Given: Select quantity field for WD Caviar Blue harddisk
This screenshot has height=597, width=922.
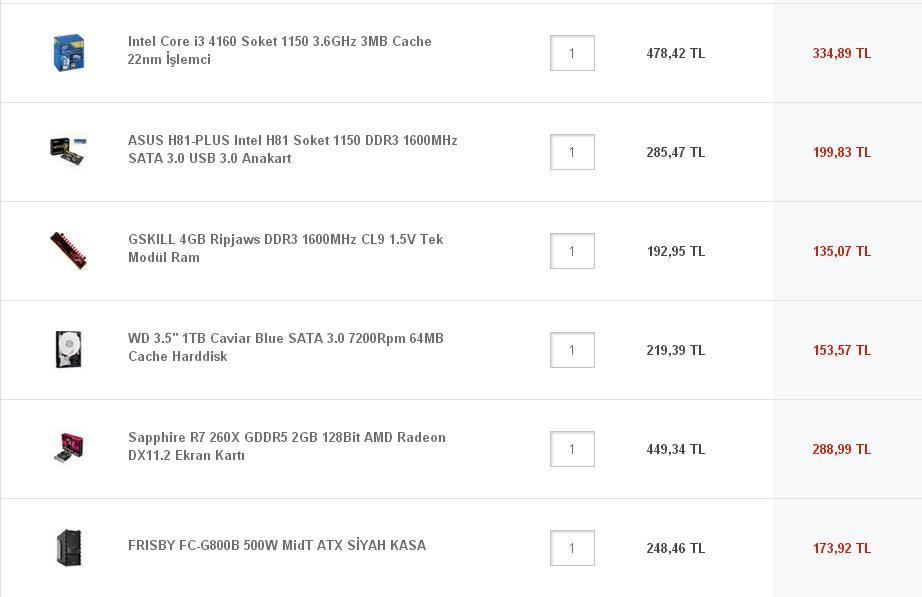Looking at the screenshot, I should tap(572, 350).
